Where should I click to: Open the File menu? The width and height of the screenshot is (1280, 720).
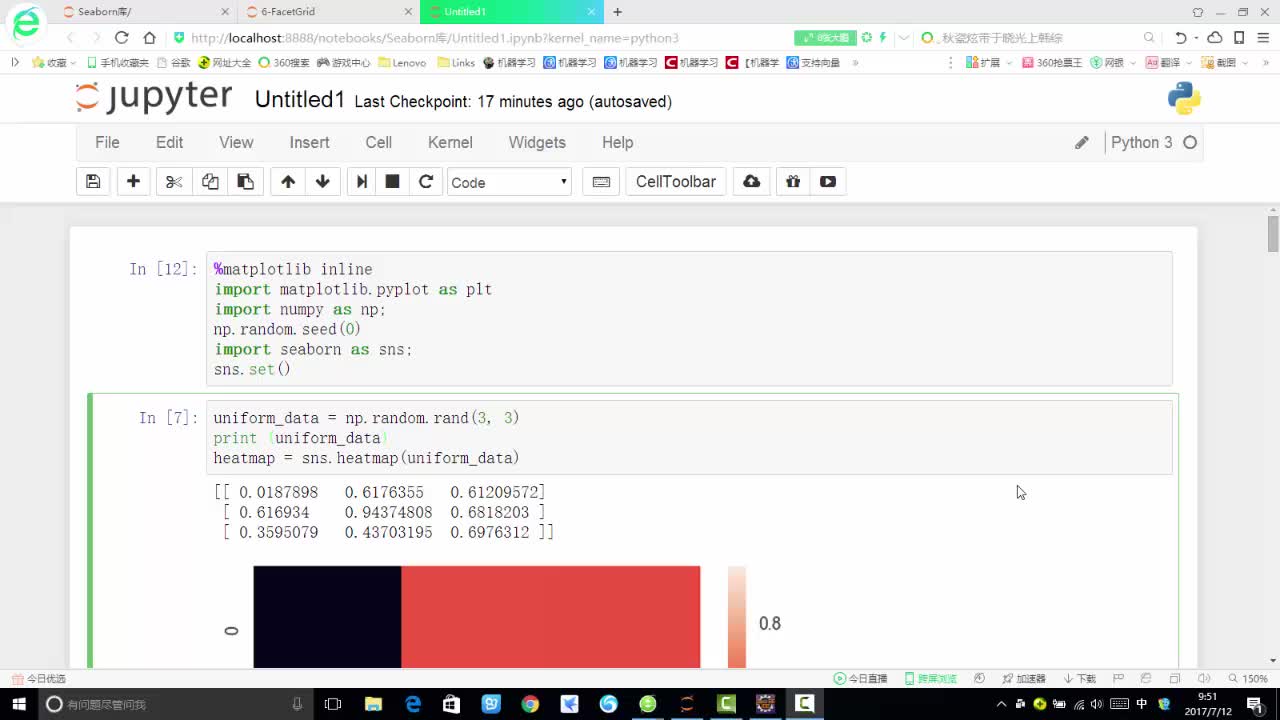click(107, 143)
